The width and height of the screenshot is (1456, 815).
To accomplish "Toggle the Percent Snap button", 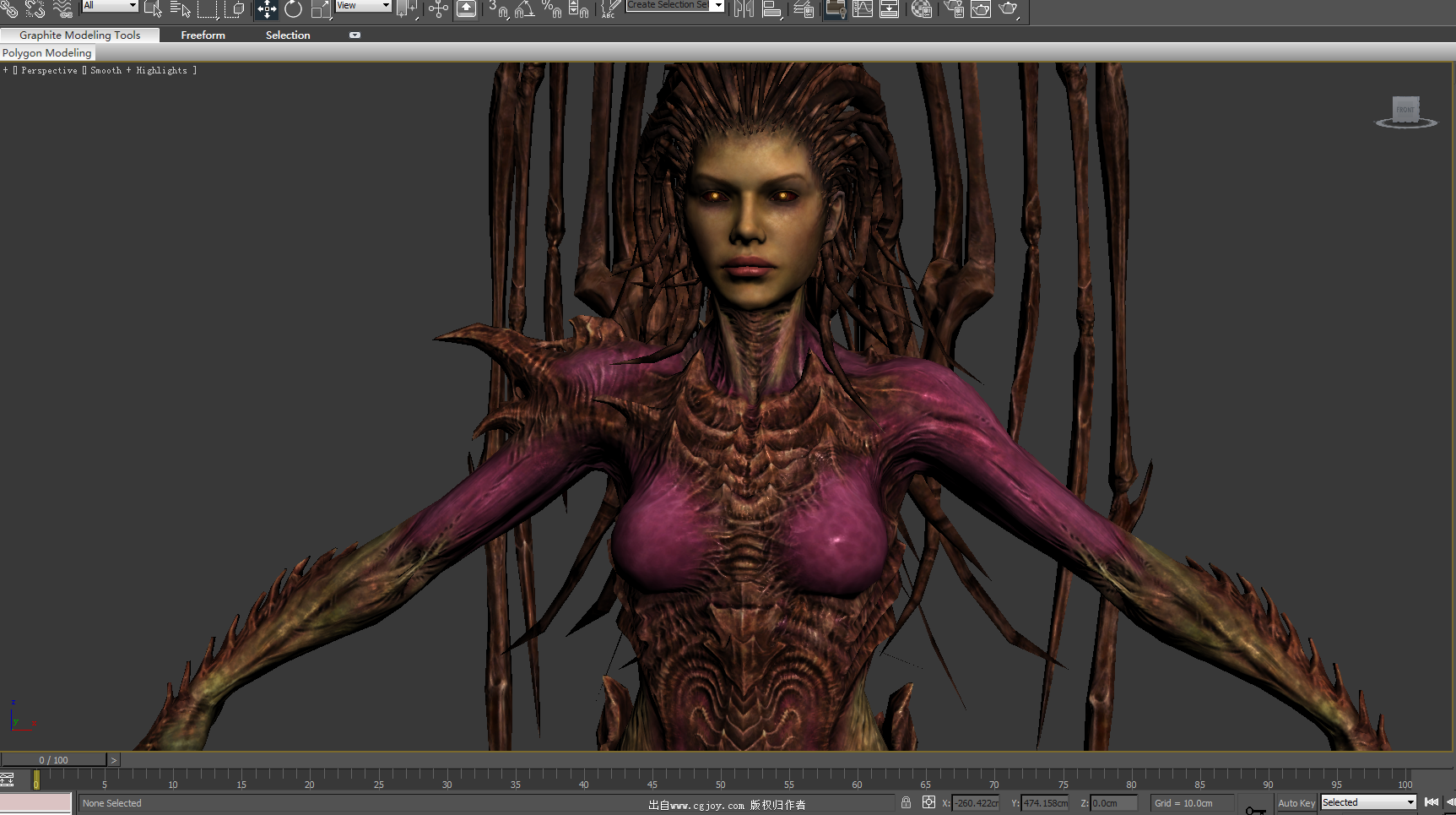I will tap(551, 8).
